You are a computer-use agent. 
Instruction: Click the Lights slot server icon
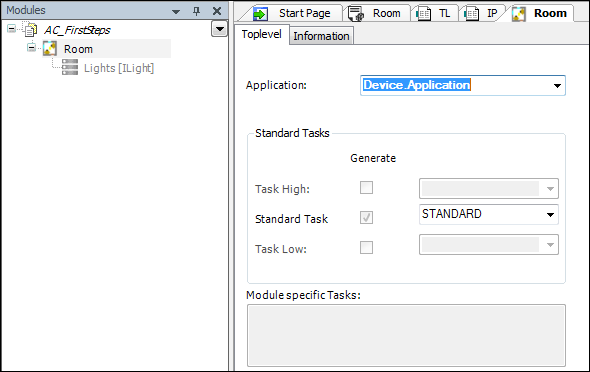pos(70,67)
